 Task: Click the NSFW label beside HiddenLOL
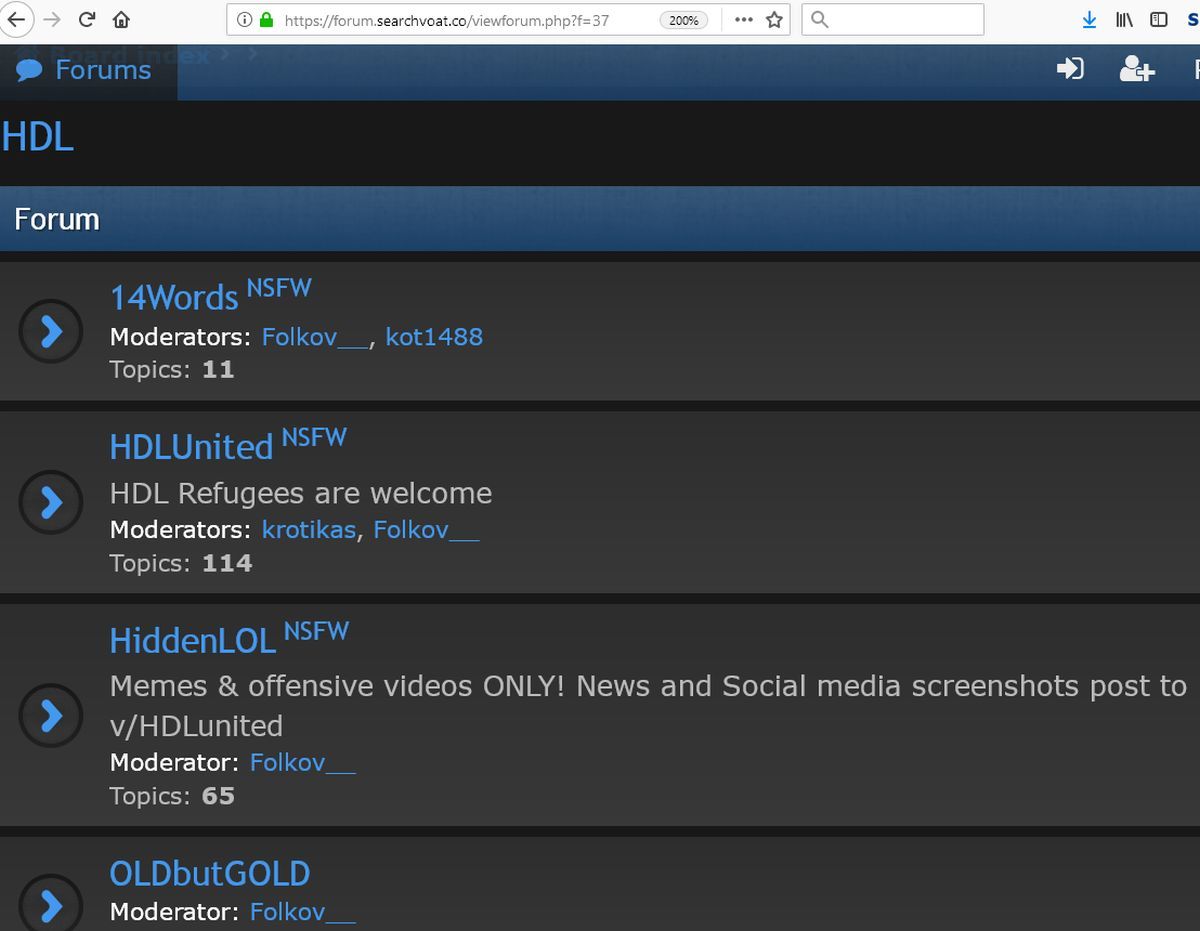(x=316, y=630)
